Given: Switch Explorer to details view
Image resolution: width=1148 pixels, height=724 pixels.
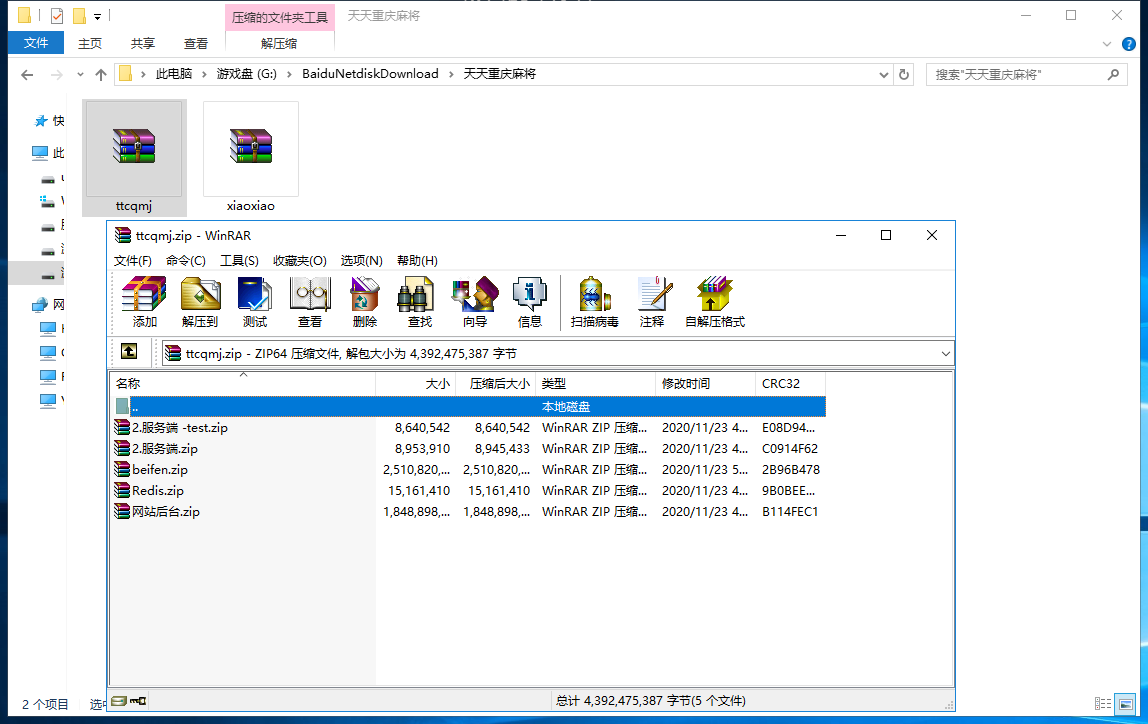Looking at the screenshot, I should click(x=1103, y=704).
